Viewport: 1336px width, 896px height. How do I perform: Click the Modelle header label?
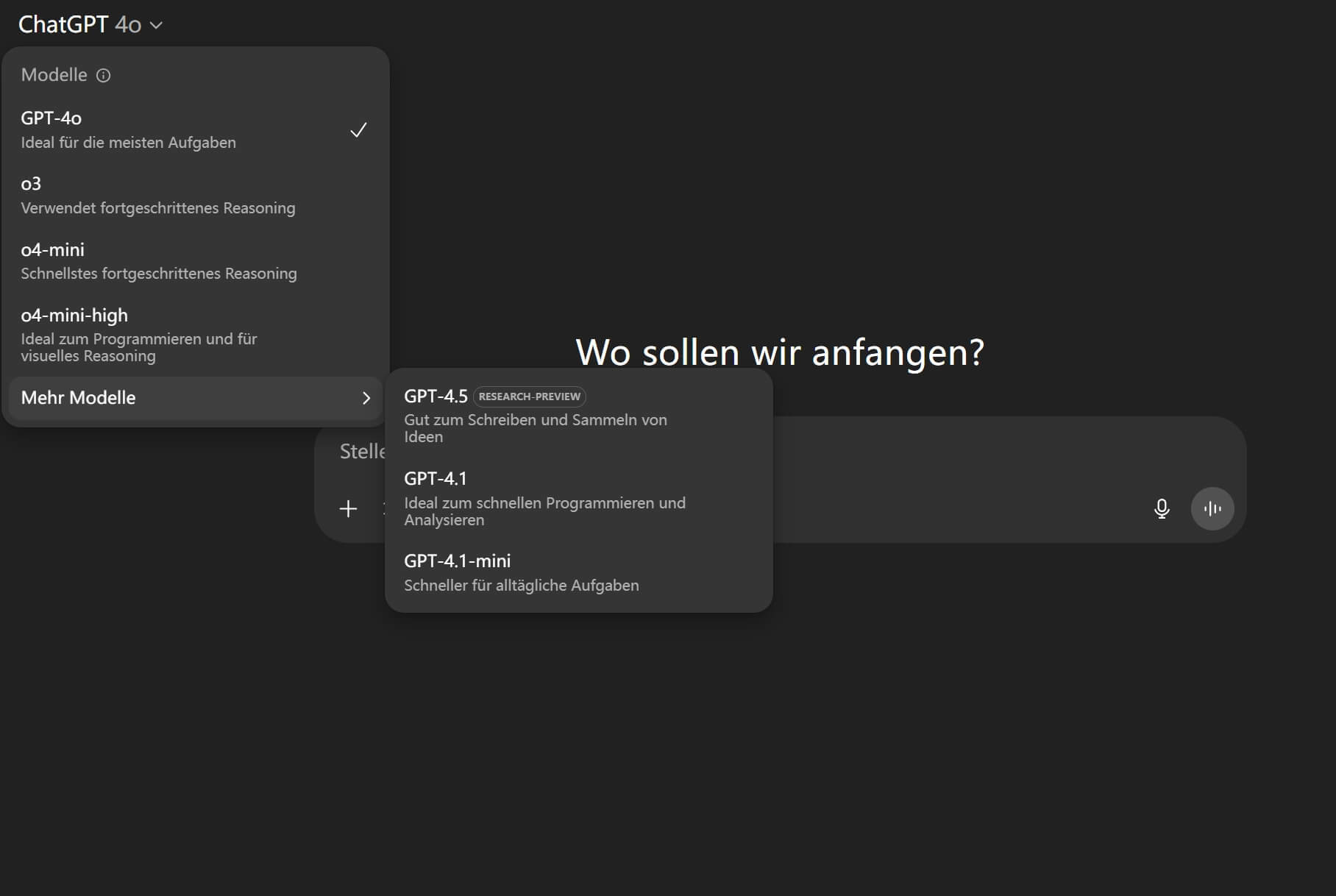tap(54, 75)
